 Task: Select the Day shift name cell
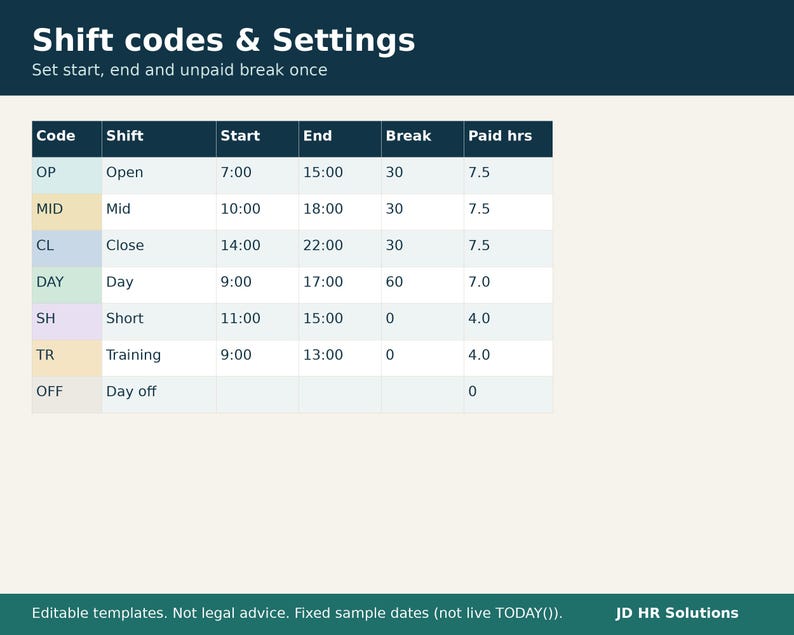159,285
